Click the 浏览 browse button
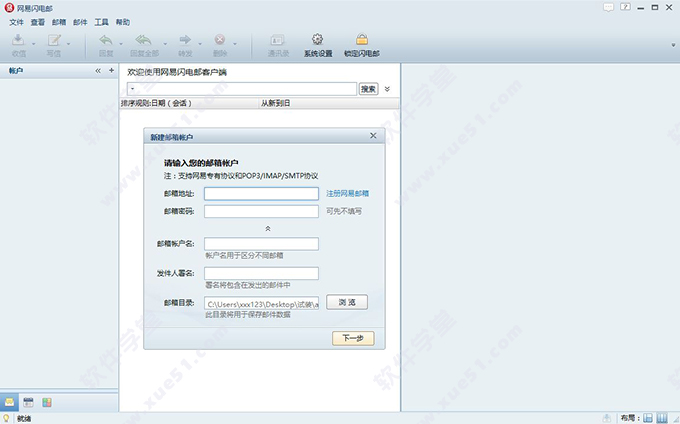This screenshot has height=424, width=680. [347, 302]
